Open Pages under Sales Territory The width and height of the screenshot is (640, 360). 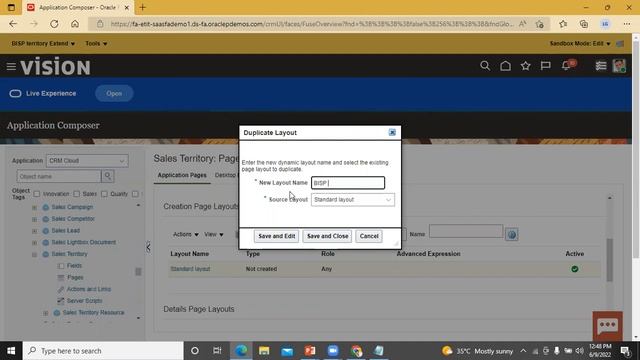coord(75,278)
